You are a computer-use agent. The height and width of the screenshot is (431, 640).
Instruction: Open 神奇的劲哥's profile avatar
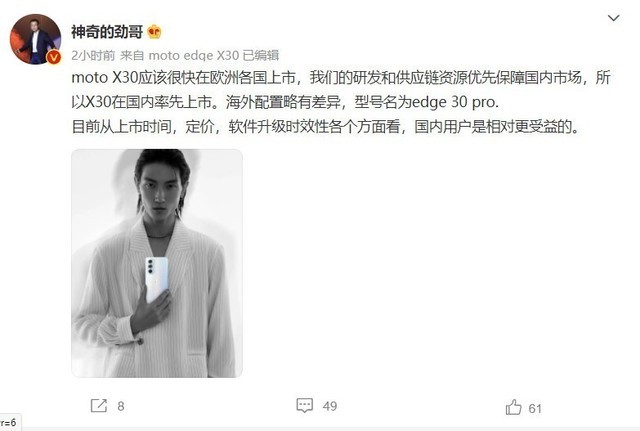tap(35, 39)
